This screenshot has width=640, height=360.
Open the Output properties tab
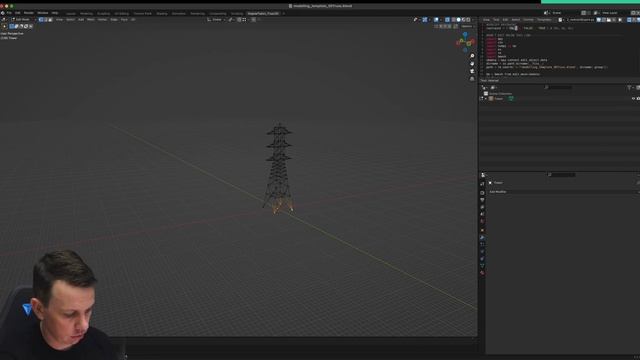click(482, 200)
